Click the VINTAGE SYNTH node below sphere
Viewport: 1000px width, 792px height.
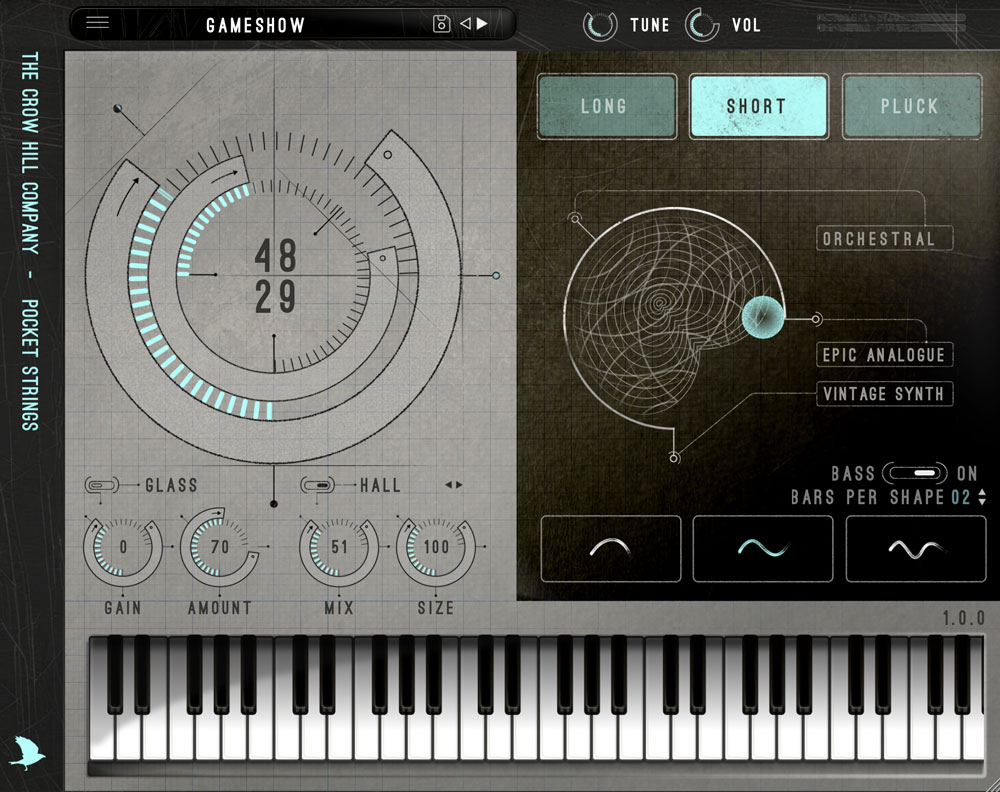click(x=674, y=457)
